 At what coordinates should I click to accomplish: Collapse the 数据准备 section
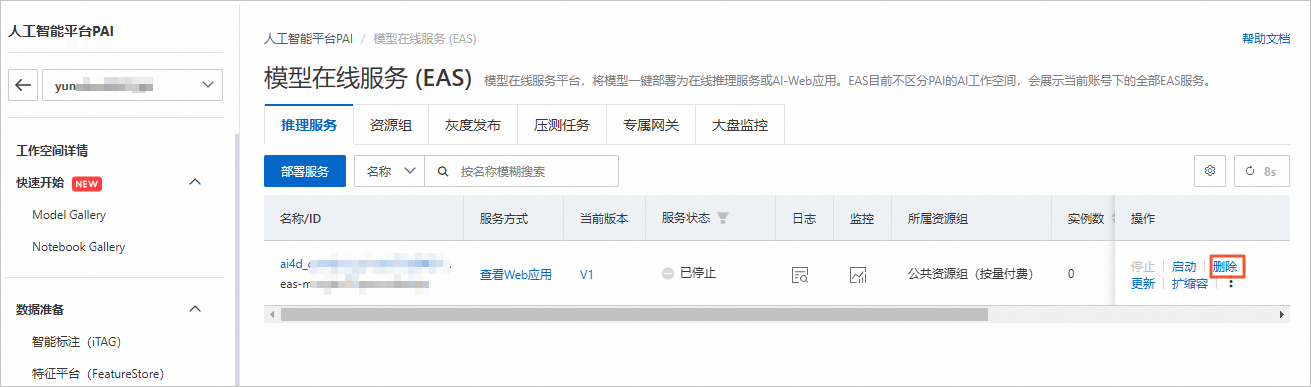point(195,309)
